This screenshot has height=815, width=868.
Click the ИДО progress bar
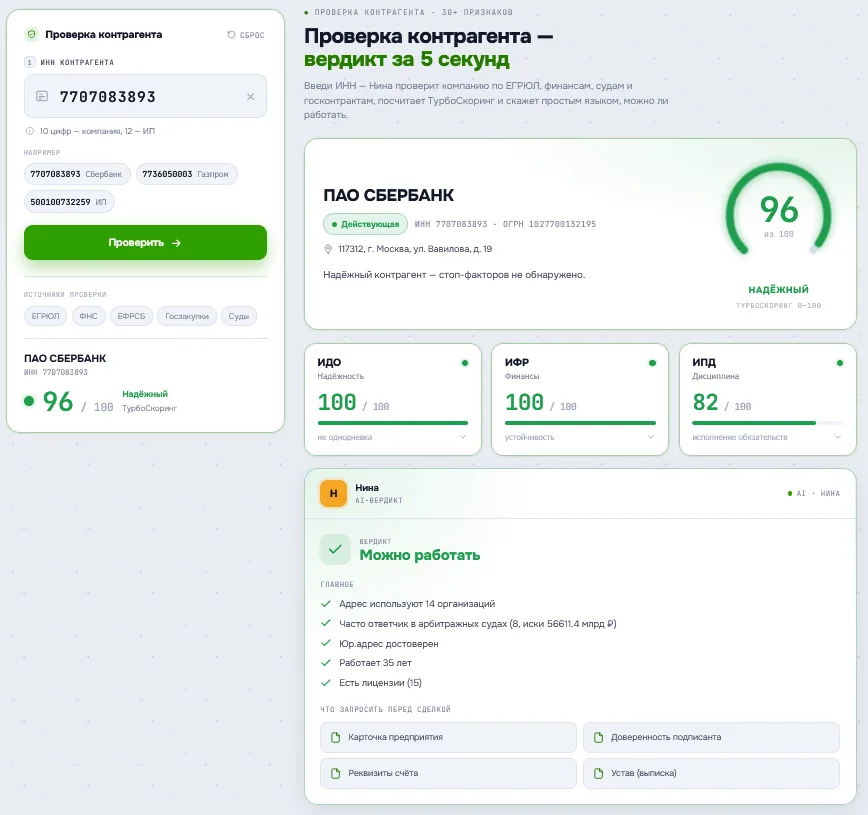click(392, 423)
